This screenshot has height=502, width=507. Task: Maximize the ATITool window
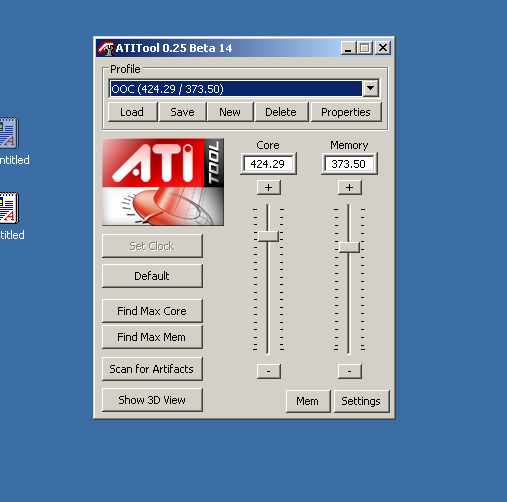tap(365, 48)
